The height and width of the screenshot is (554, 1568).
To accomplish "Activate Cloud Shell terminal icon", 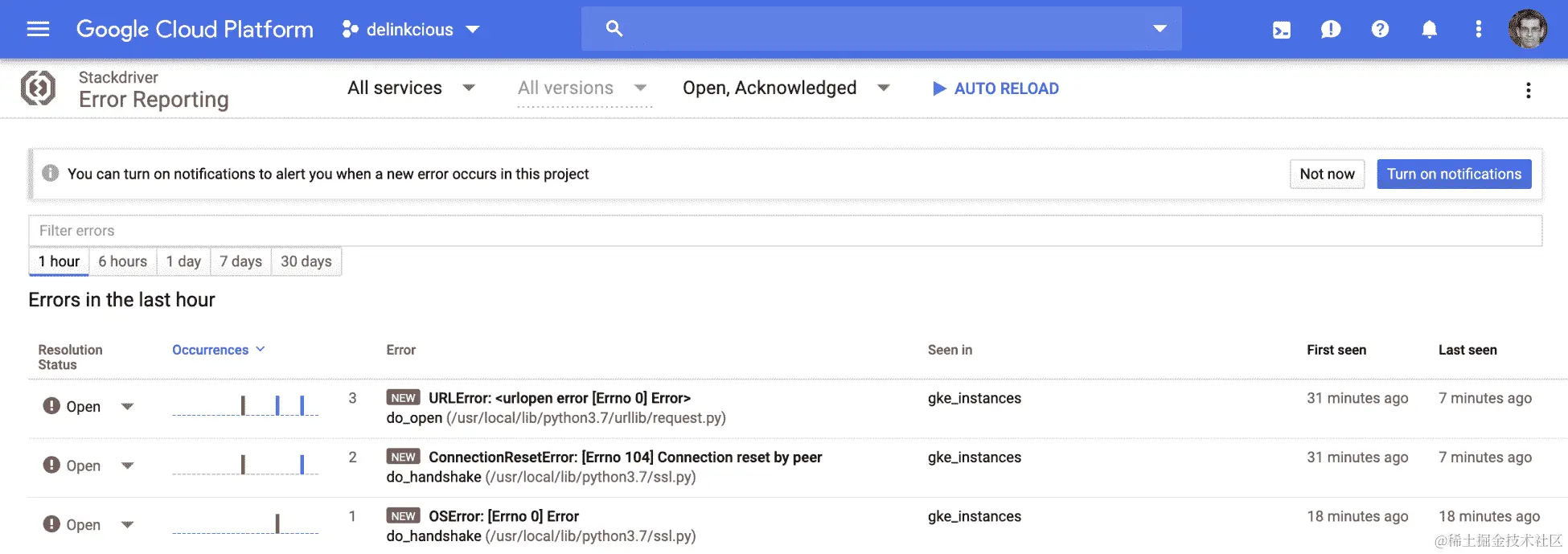I will [1282, 30].
